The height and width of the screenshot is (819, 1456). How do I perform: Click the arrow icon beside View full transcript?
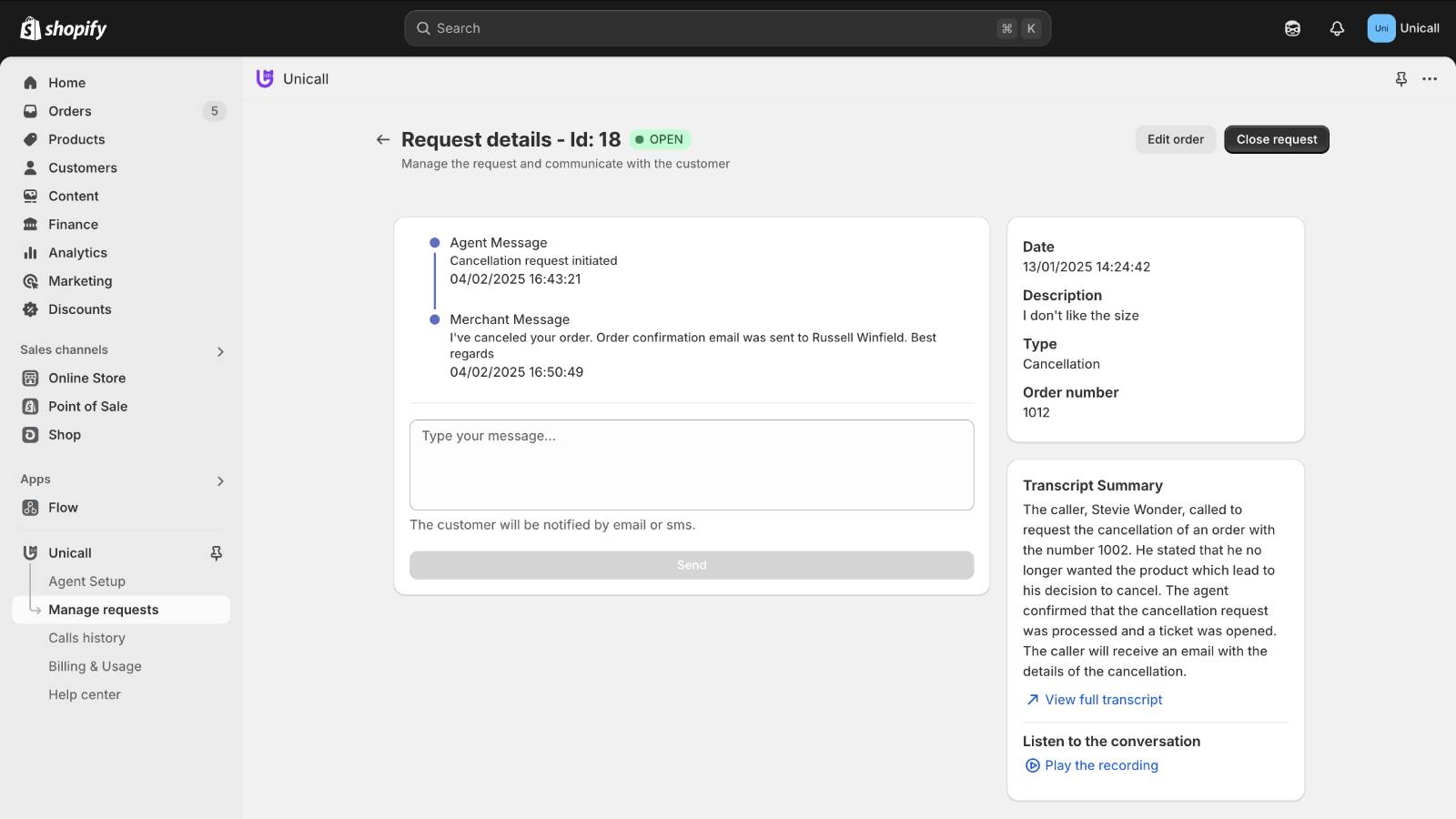pos(1033,699)
